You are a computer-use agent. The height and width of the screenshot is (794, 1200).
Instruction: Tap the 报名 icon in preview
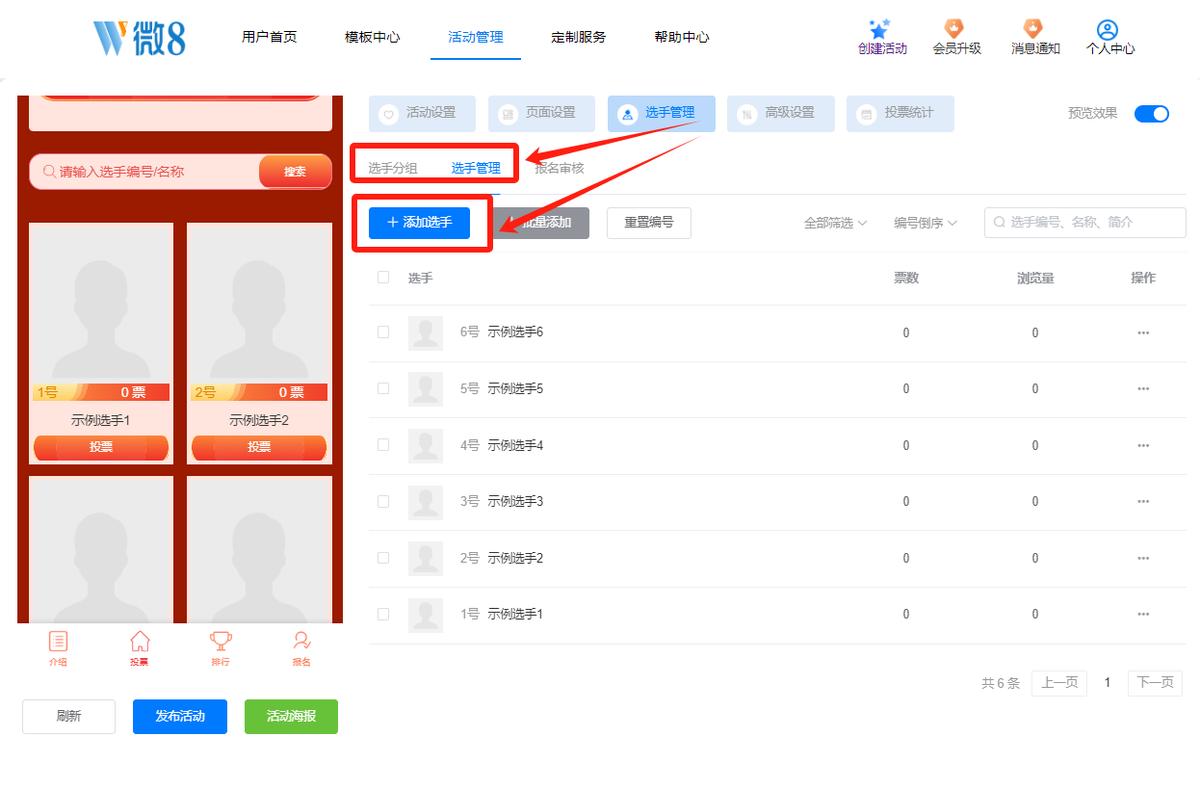(x=301, y=641)
